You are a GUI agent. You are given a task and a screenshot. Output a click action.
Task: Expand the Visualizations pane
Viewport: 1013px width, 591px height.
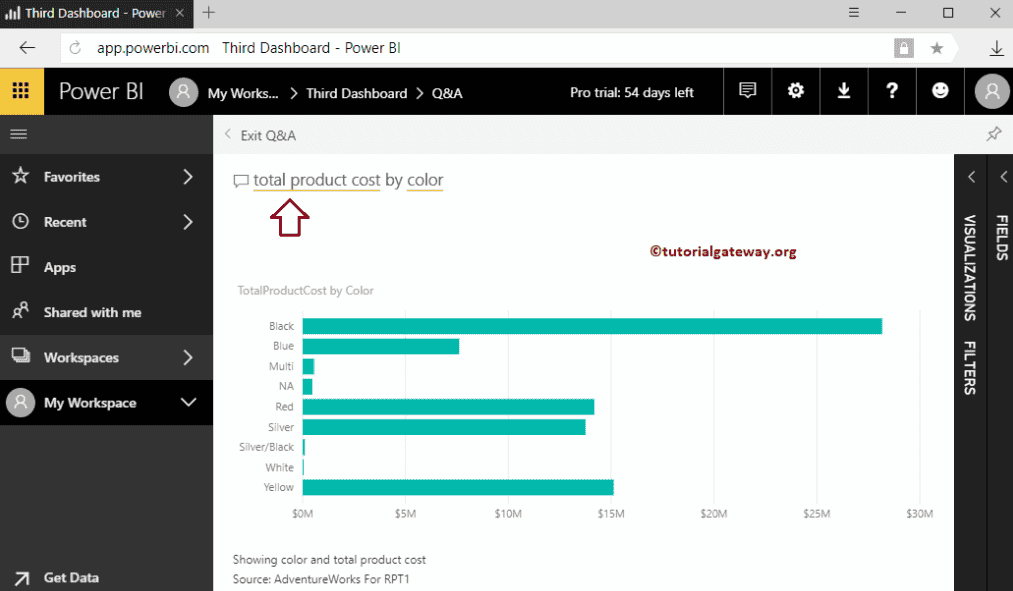click(x=970, y=176)
